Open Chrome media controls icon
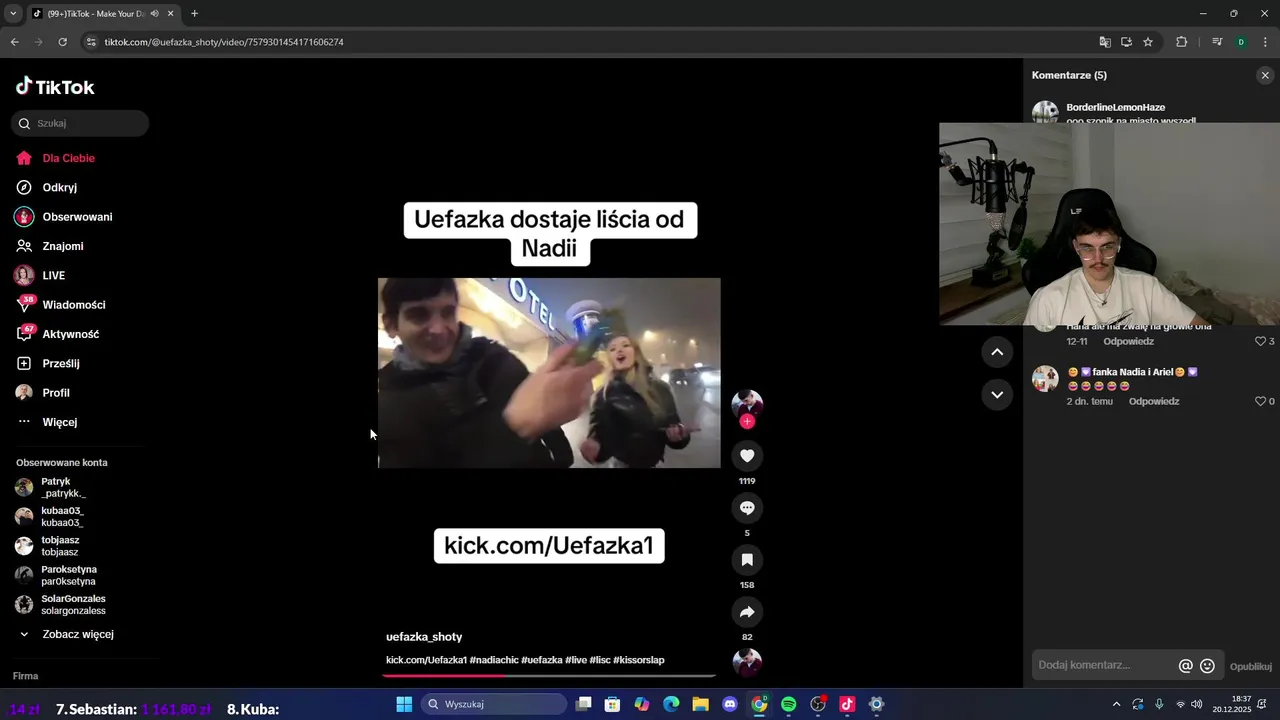 [1217, 42]
